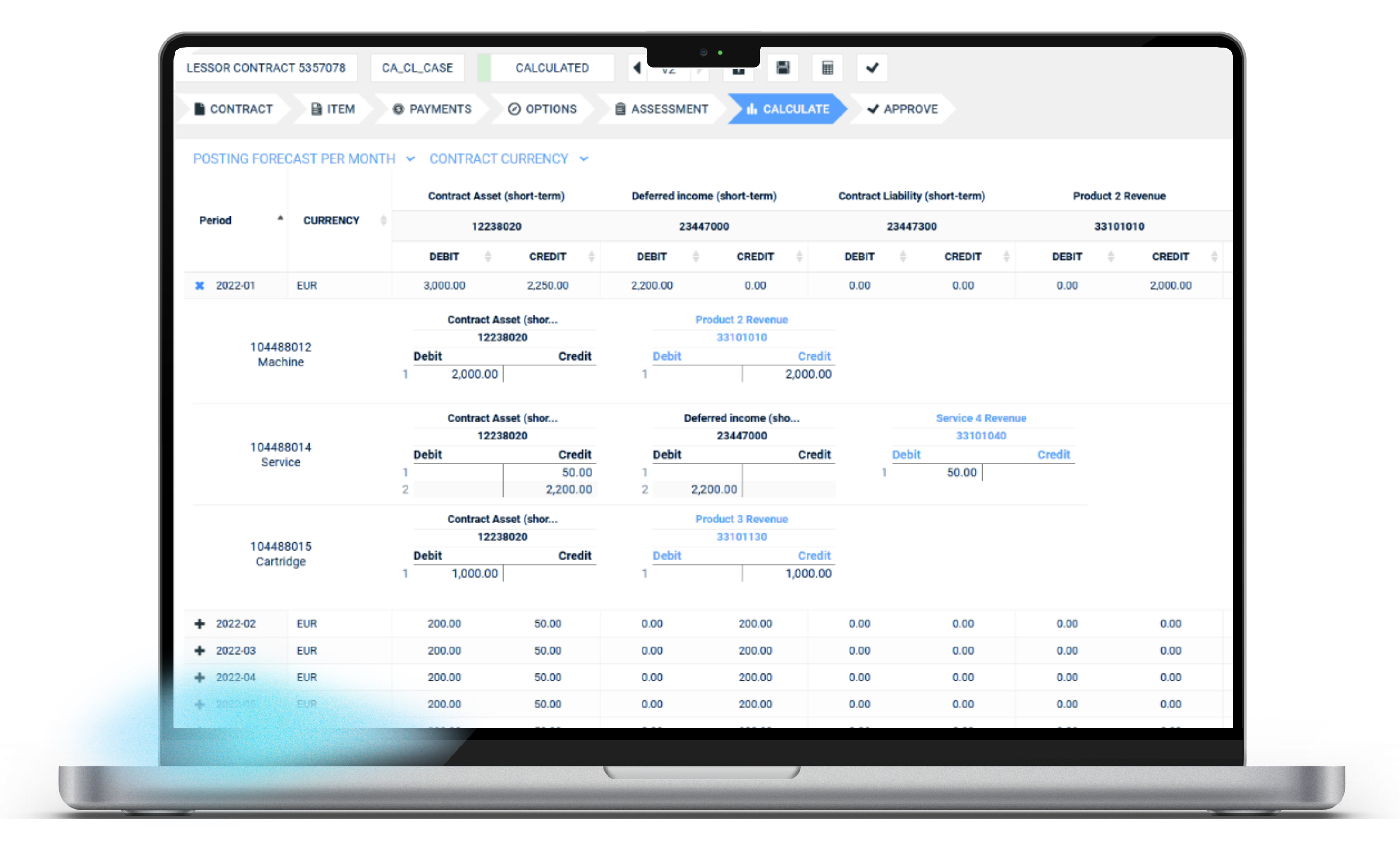Go to the APPROVE step tab
Image resolution: width=1400 pixels, height=854 pixels.
coord(903,108)
